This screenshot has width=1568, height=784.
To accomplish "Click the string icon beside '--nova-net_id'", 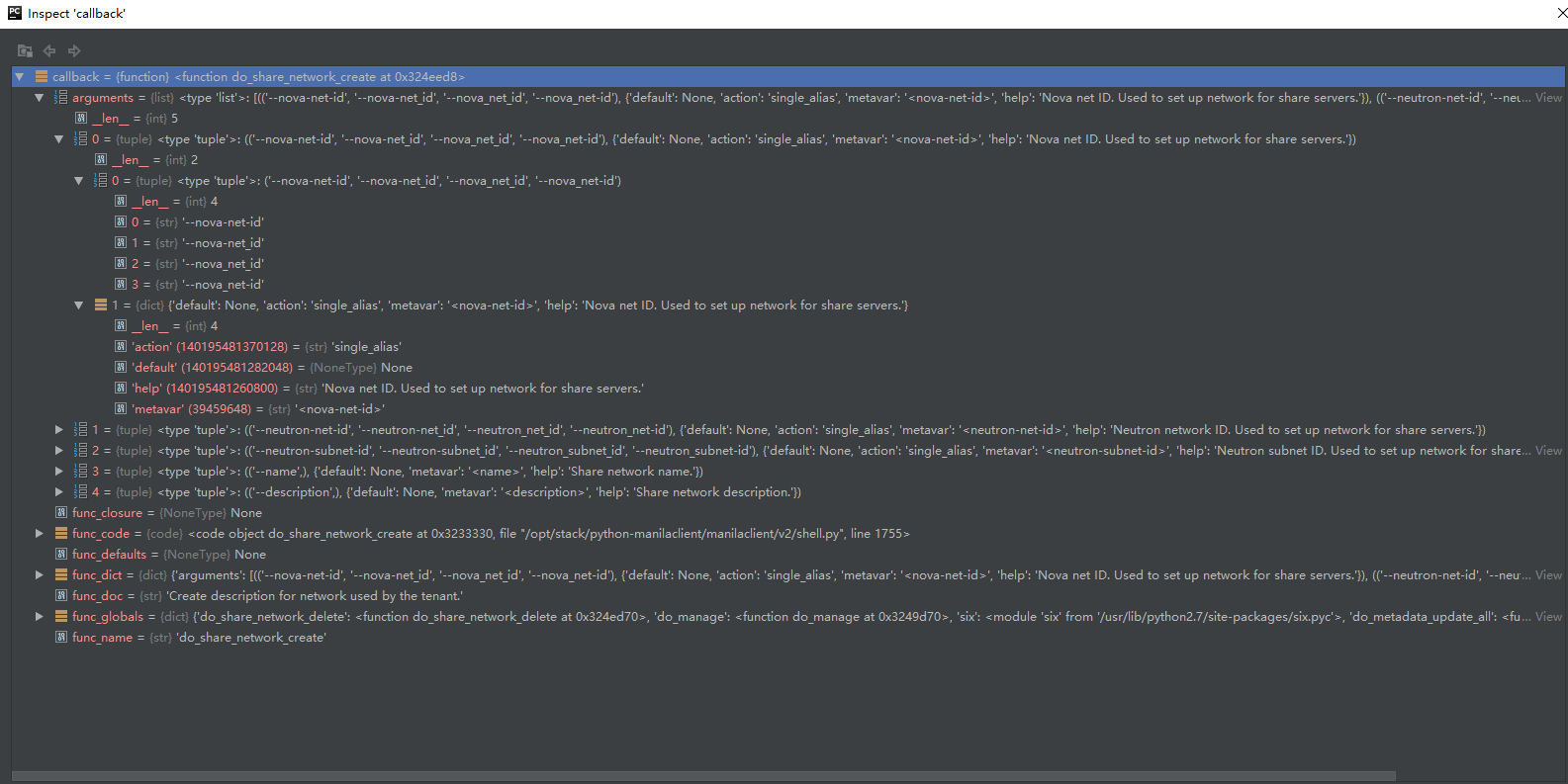I will coord(121,242).
